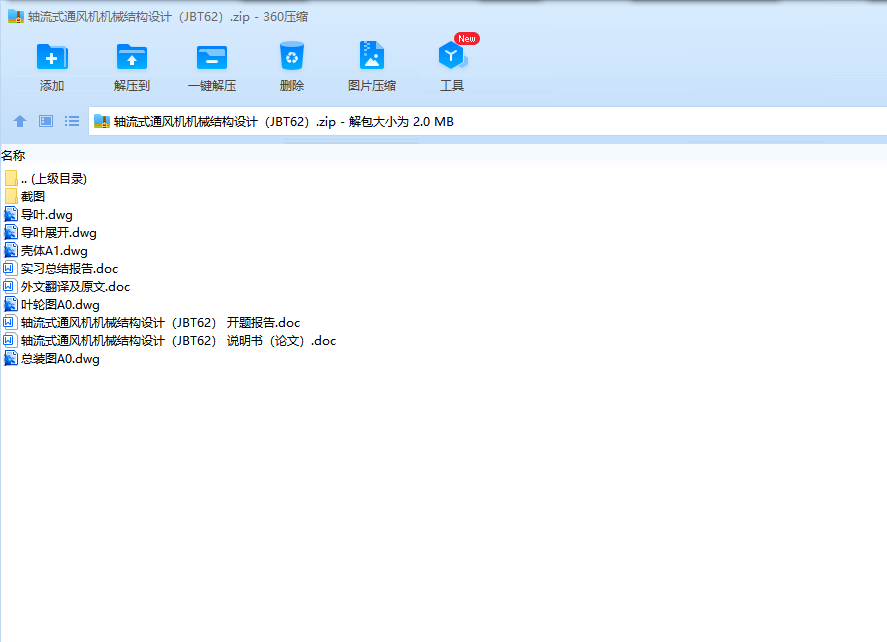Click the dwg file icon of 导叶.dwg
887x642 pixels.
[11, 214]
